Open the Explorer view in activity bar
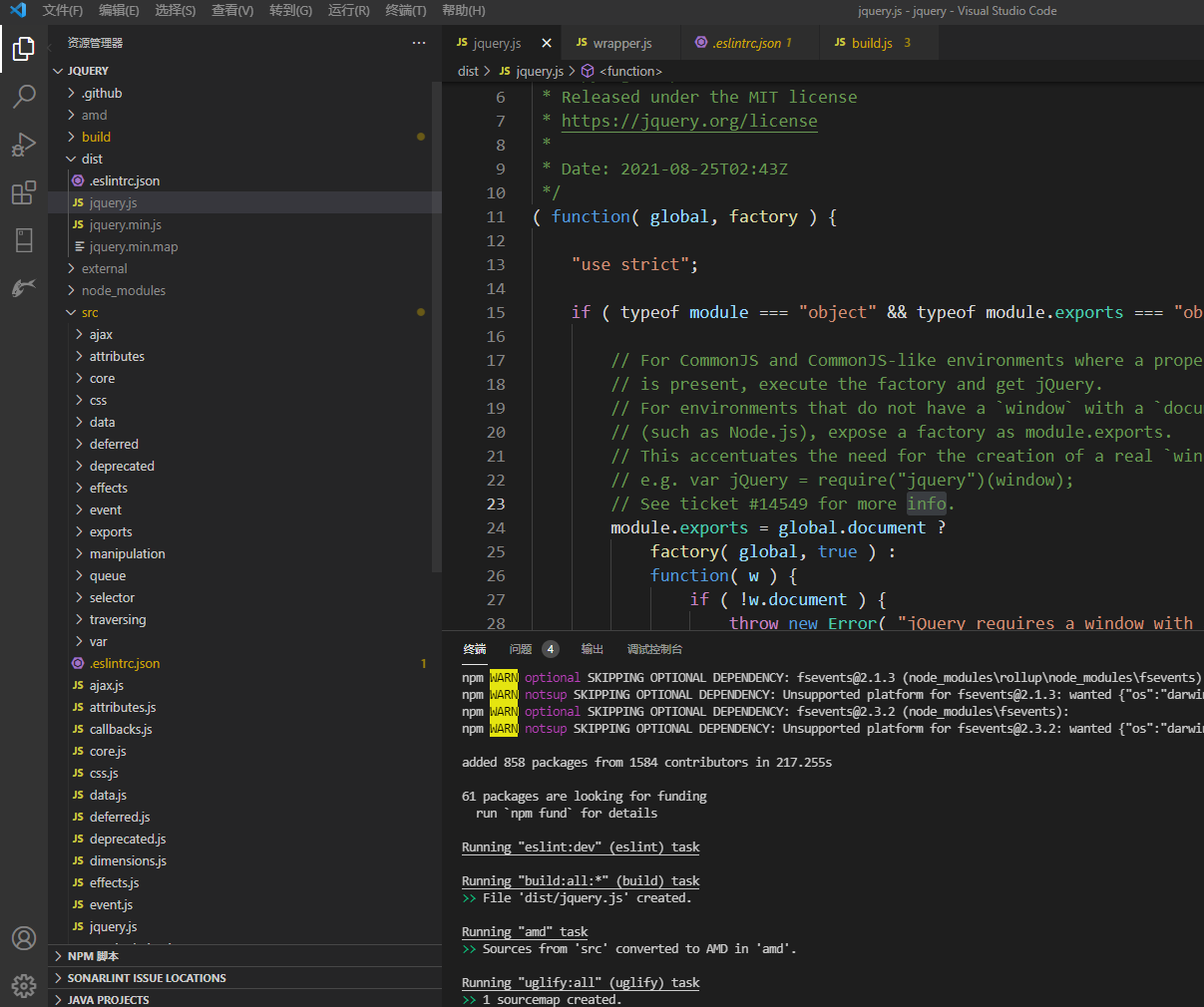This screenshot has height=1007, width=1204. pos(24,48)
